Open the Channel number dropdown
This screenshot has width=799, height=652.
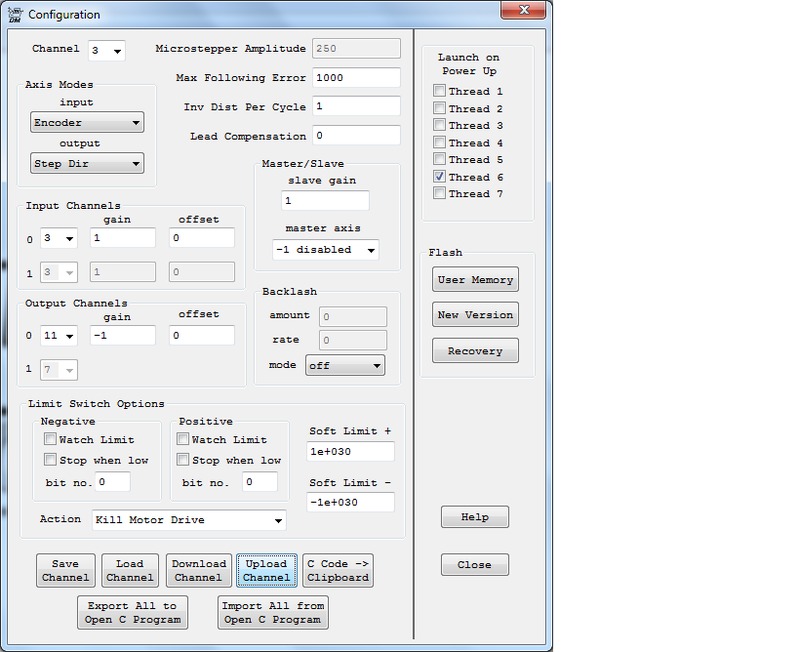pos(106,50)
